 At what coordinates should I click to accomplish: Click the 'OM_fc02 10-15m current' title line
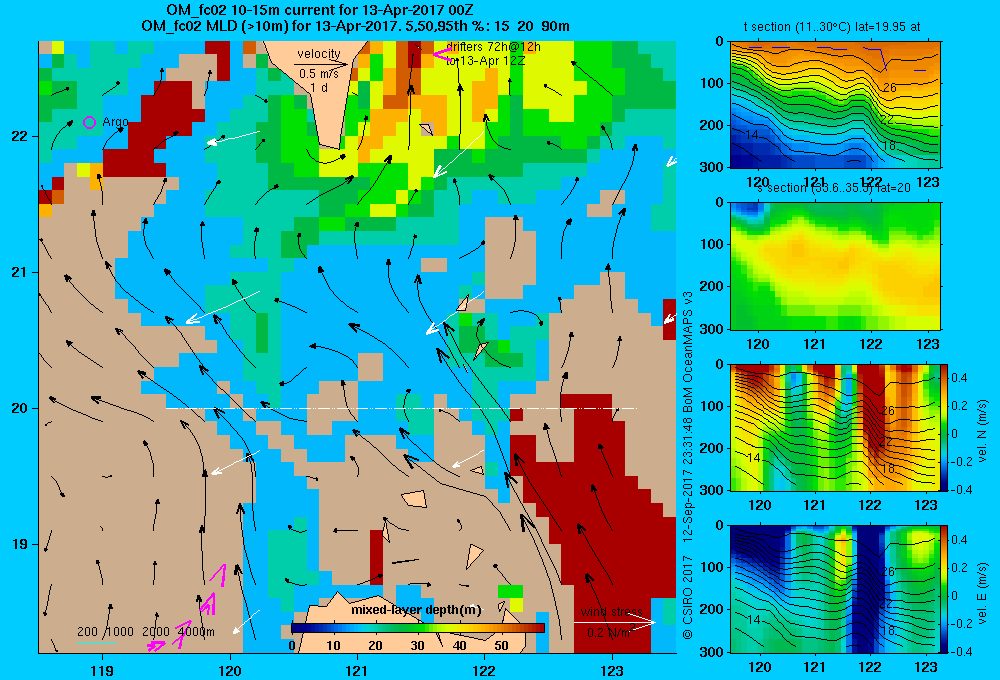(x=320, y=10)
